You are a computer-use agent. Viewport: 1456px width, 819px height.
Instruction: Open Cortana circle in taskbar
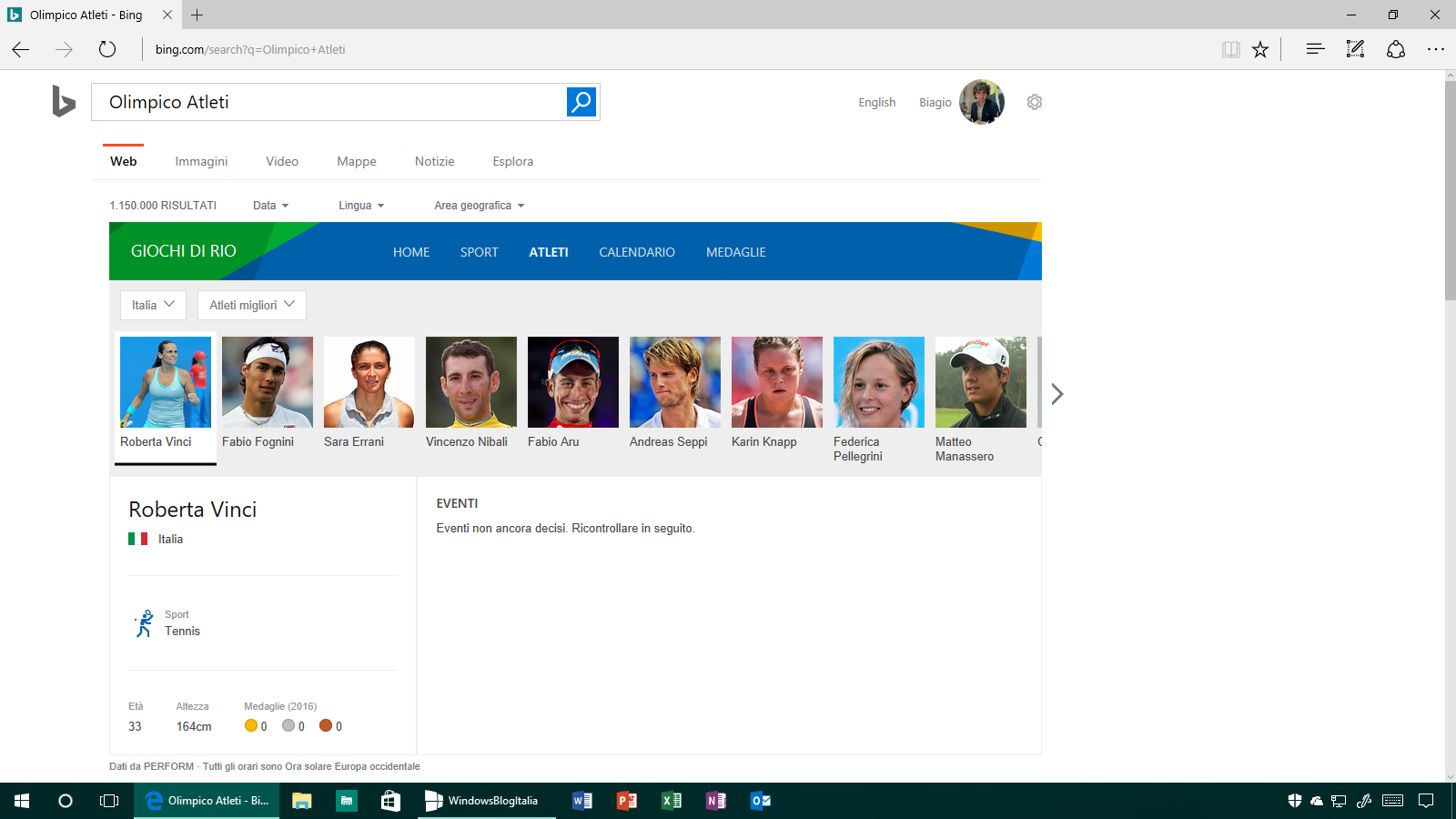pyautogui.click(x=66, y=801)
